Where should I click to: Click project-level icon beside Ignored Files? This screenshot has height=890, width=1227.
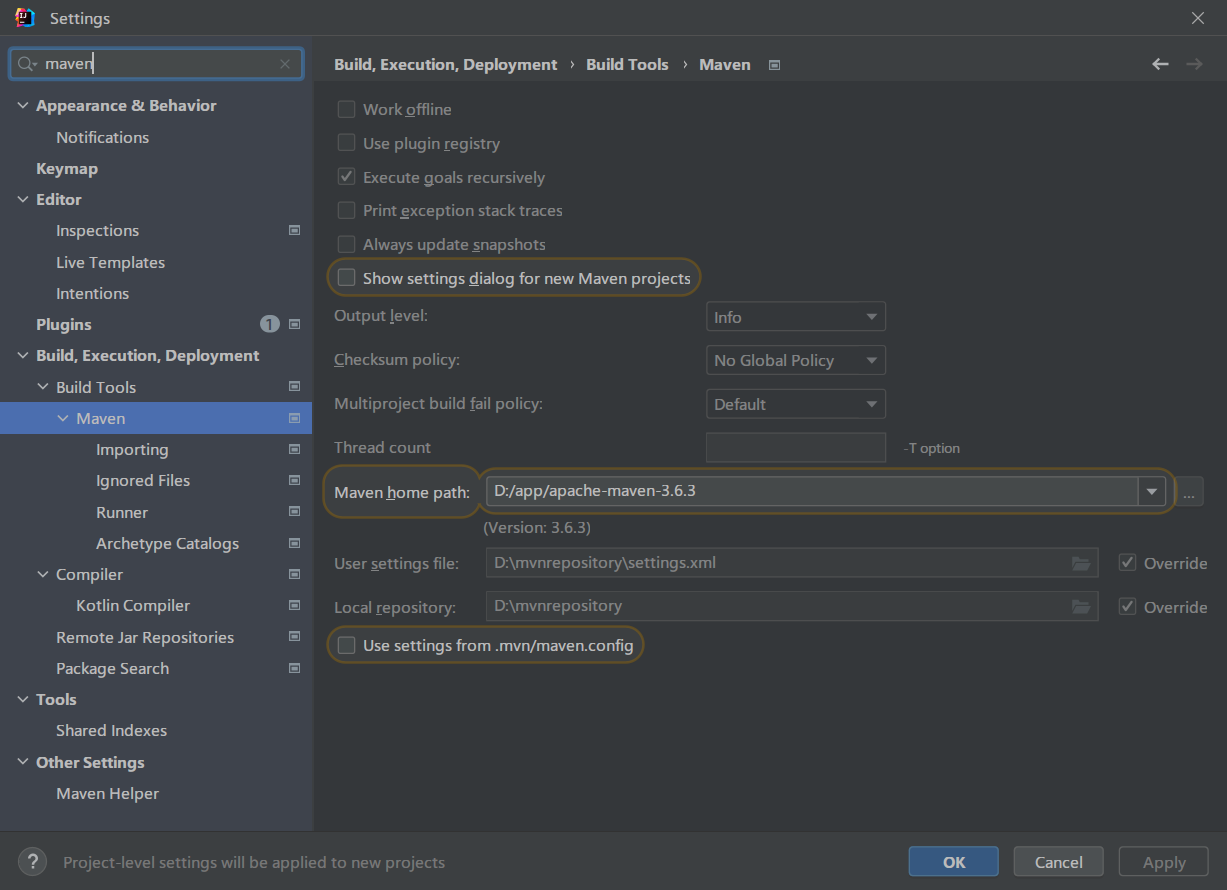[x=294, y=480]
